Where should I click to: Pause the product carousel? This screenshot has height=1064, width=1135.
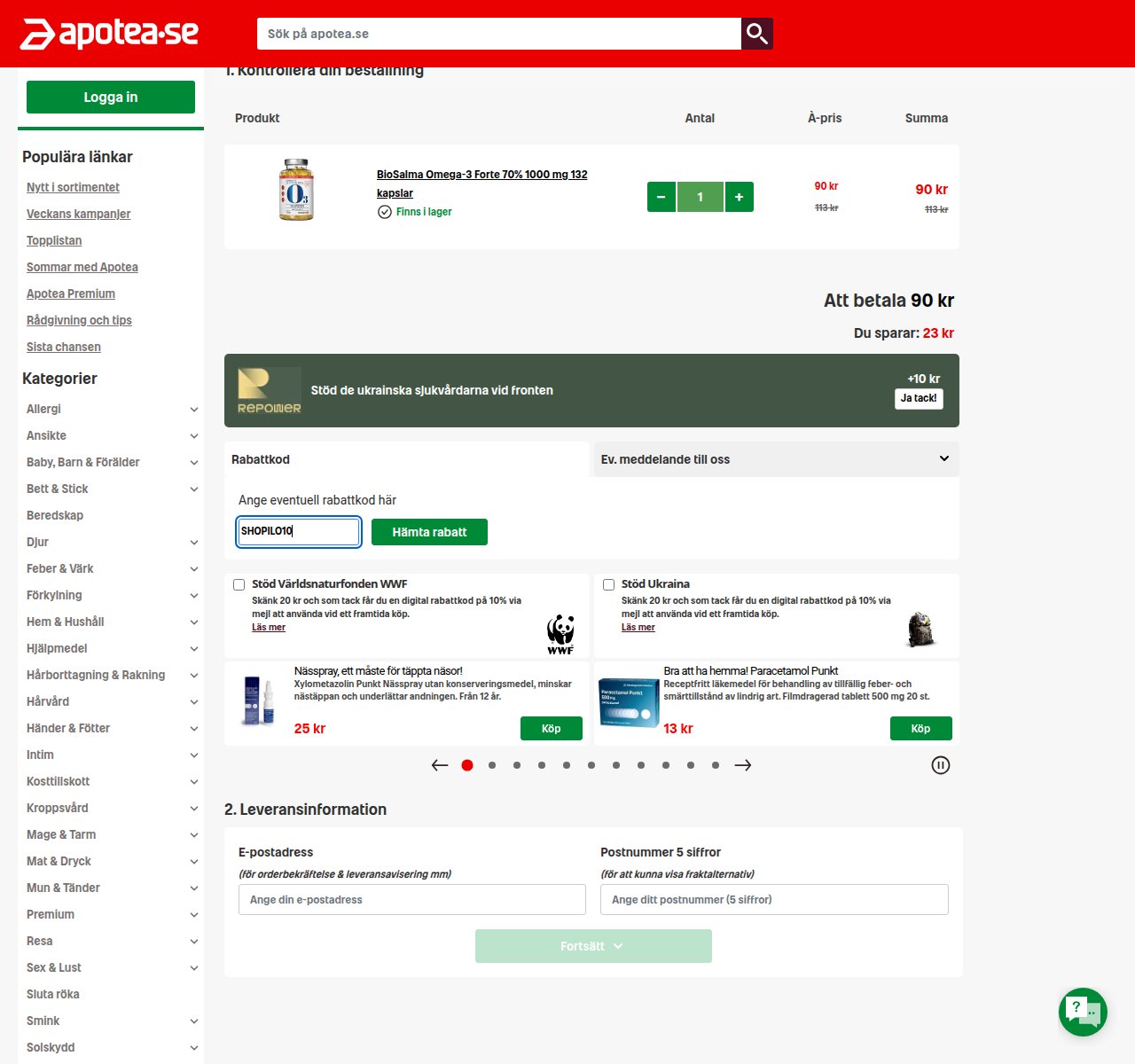tap(941, 765)
